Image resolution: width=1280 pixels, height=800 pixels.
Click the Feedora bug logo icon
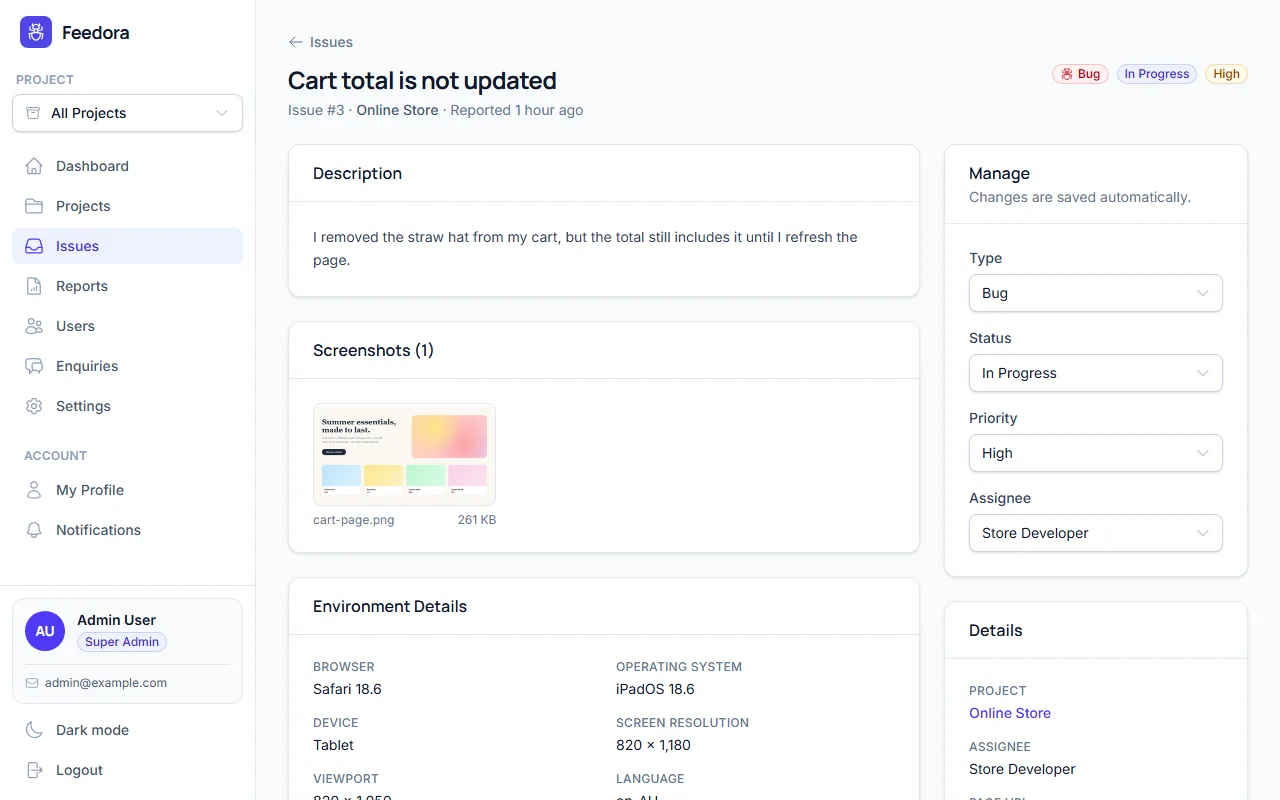(x=36, y=32)
